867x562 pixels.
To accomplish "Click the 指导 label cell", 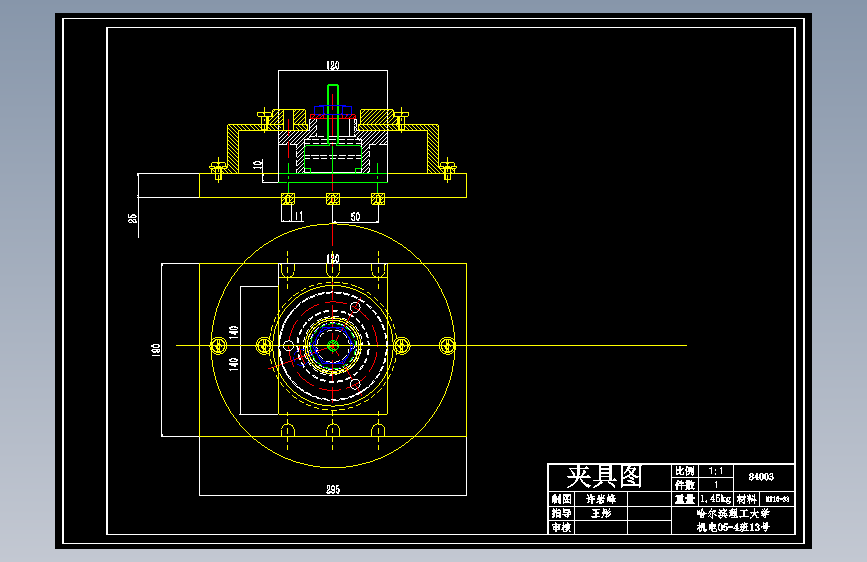I will [561, 513].
